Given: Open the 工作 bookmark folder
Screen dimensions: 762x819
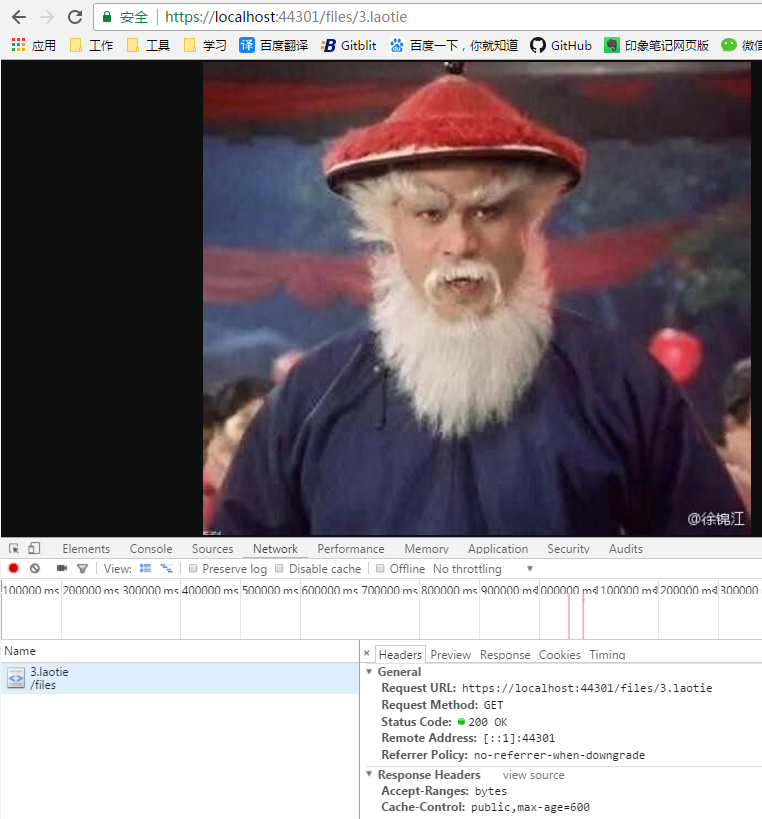Looking at the screenshot, I should 91,45.
